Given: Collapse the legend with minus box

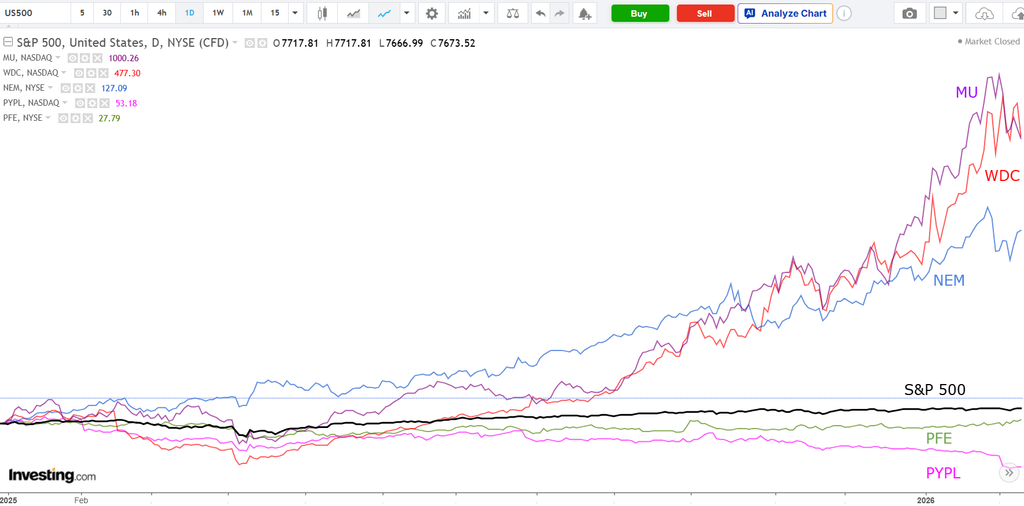Looking at the screenshot, I should click(x=8, y=42).
